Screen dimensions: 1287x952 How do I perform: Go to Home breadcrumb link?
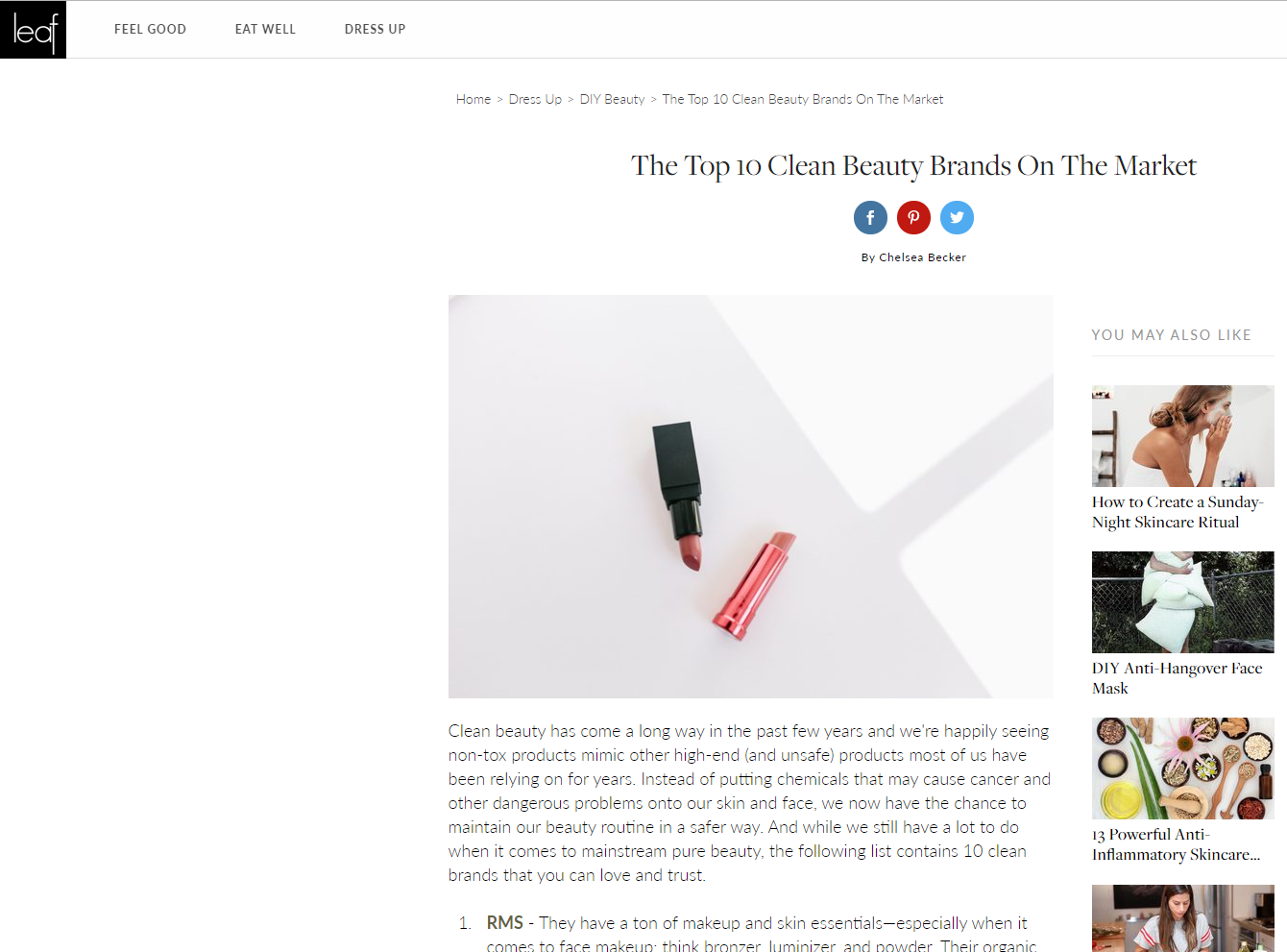[x=474, y=99]
